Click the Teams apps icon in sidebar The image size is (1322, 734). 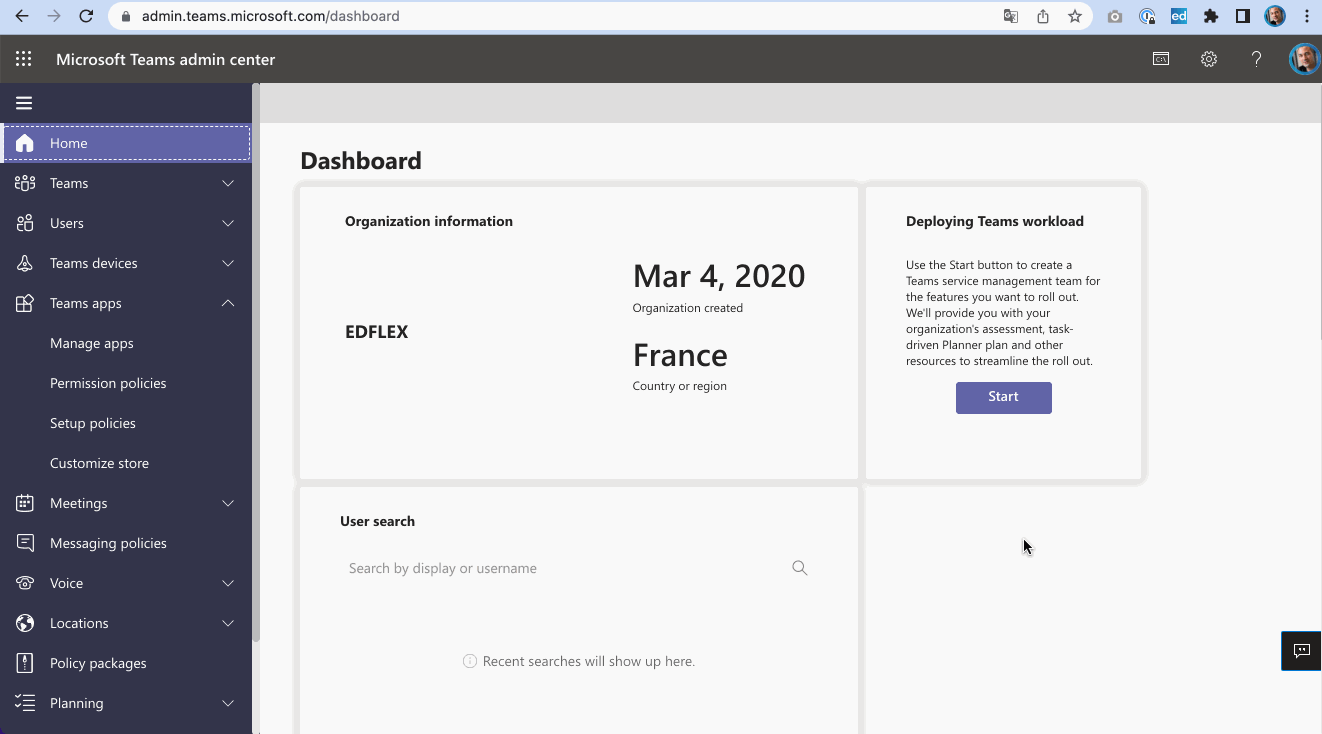coord(25,303)
